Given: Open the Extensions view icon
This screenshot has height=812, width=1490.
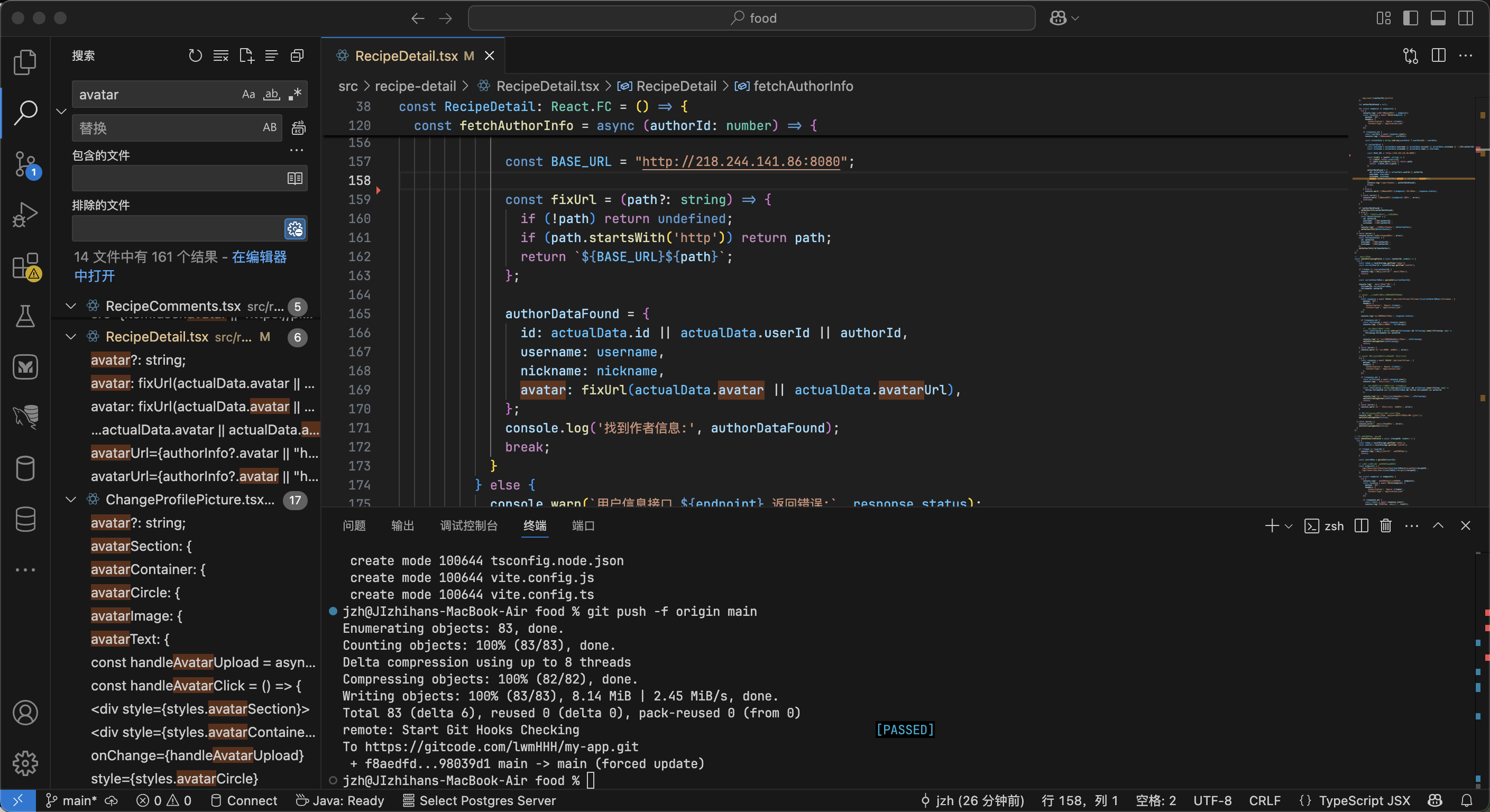Looking at the screenshot, I should [x=25, y=266].
